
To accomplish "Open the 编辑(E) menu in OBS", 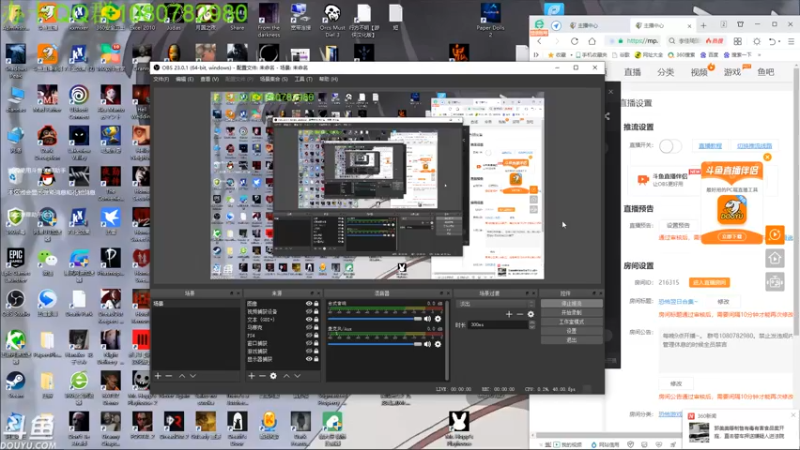I will tap(184, 79).
